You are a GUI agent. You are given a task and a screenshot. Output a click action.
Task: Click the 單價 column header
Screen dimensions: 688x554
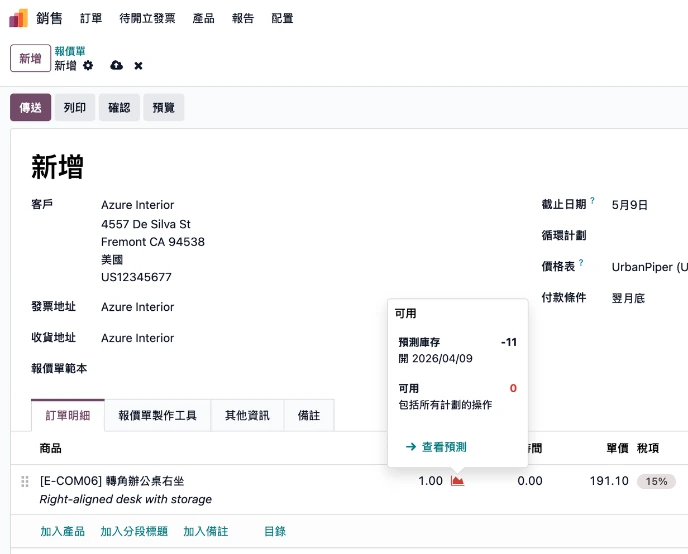click(x=617, y=448)
